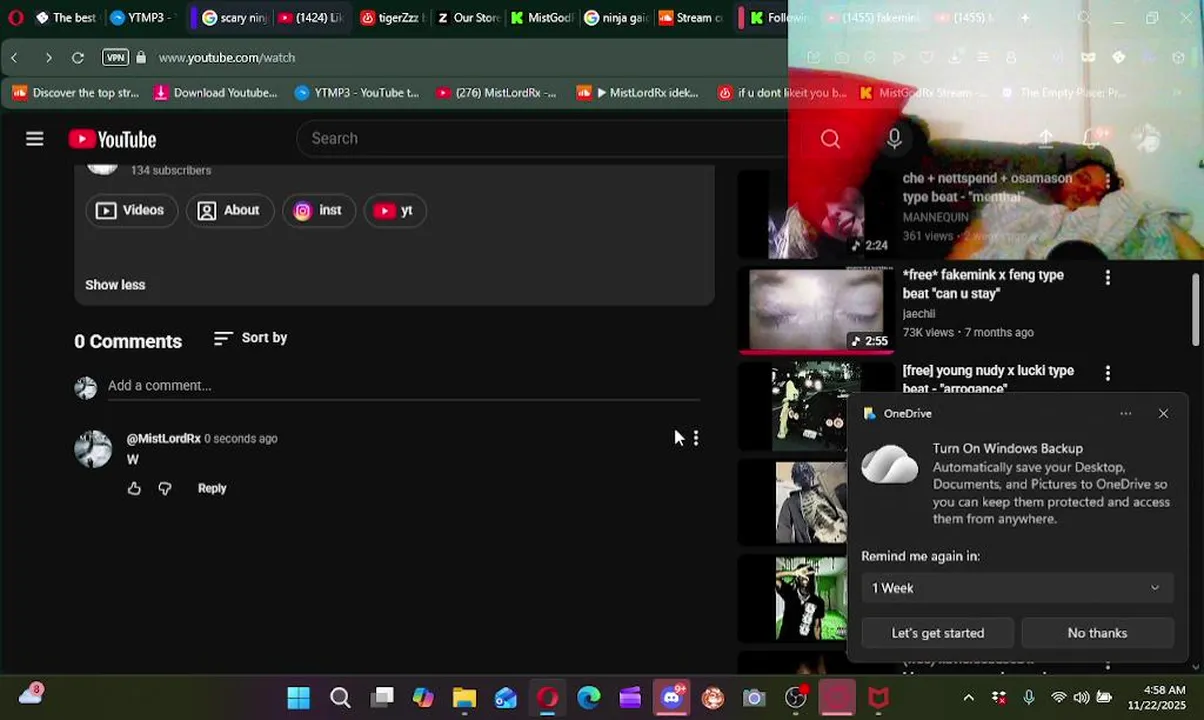The image size is (1204, 720).
Task: Switch to the 'ninja gaic' Google tab
Action: [617, 17]
